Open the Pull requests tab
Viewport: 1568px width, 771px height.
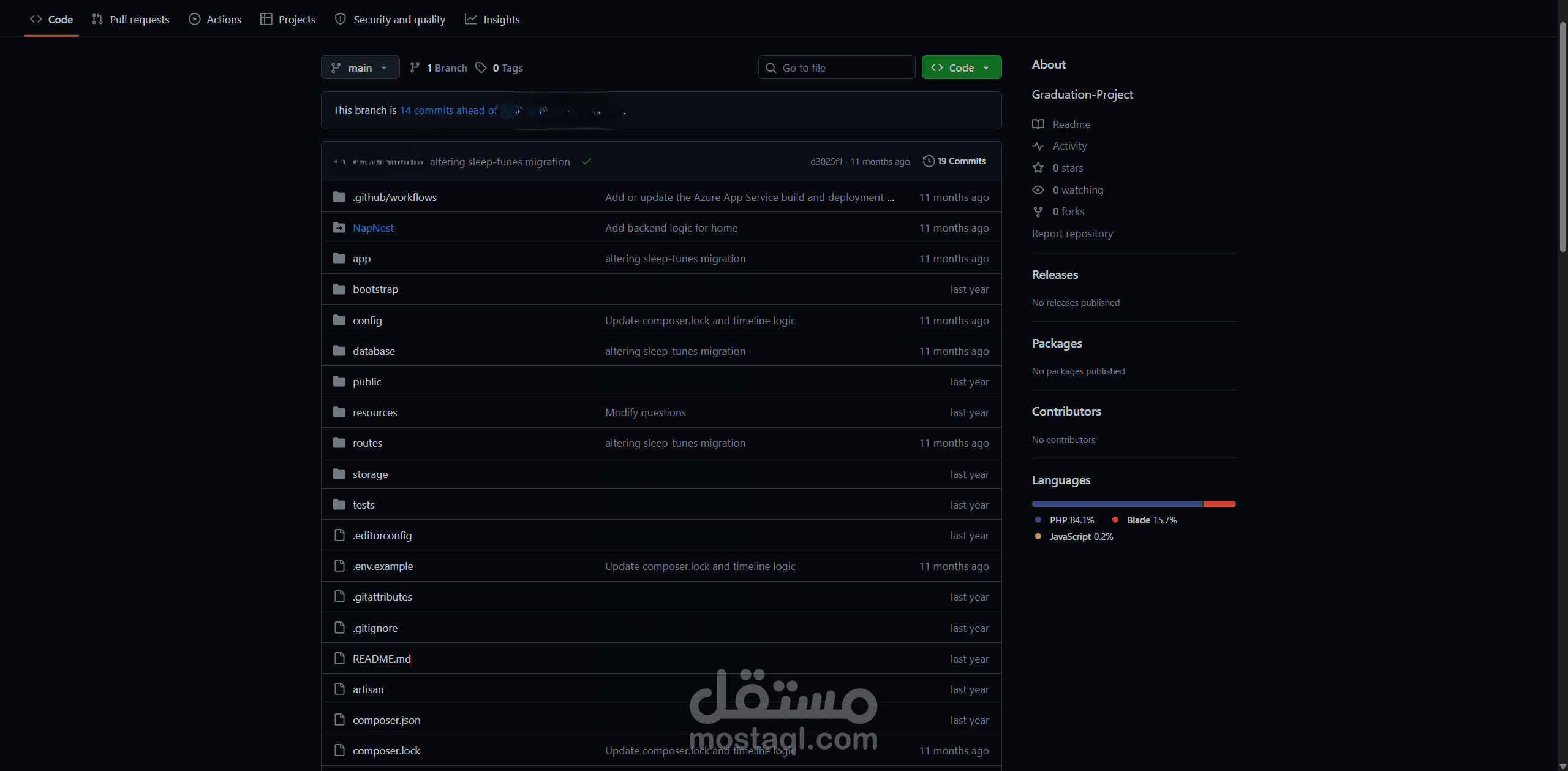[130, 19]
